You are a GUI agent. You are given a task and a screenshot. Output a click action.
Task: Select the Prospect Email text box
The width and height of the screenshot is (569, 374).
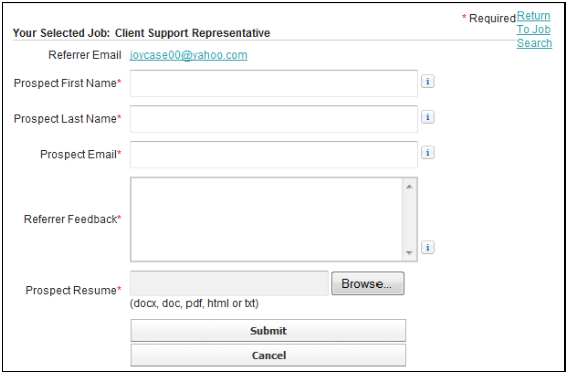(274, 155)
